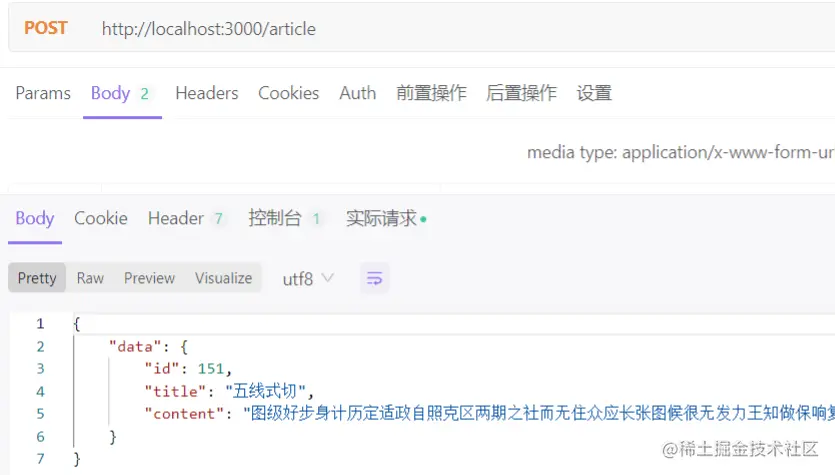Click the "data" key line
This screenshot has height=475, width=835.
(148, 347)
